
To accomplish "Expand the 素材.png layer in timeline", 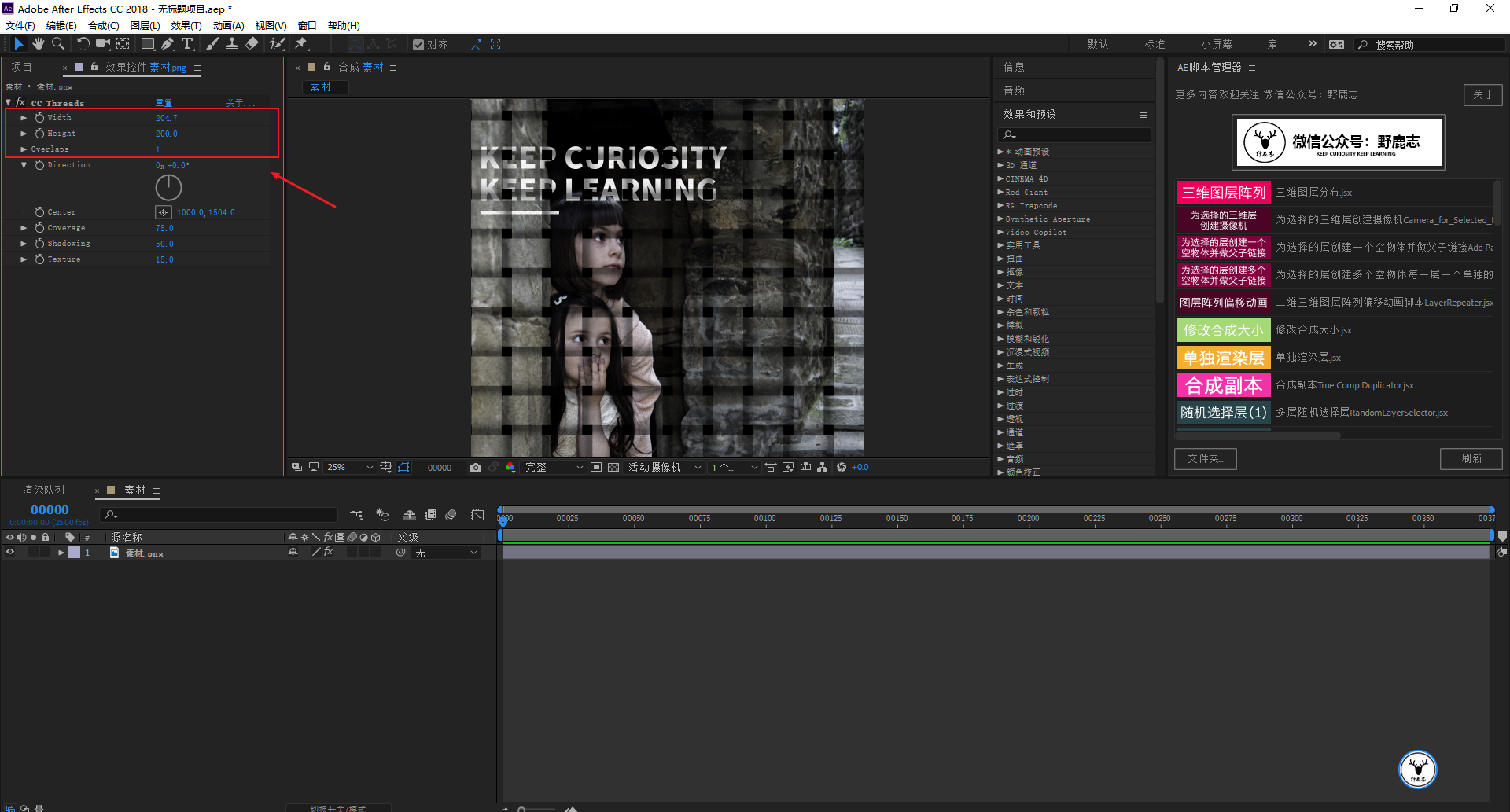I will tap(61, 553).
